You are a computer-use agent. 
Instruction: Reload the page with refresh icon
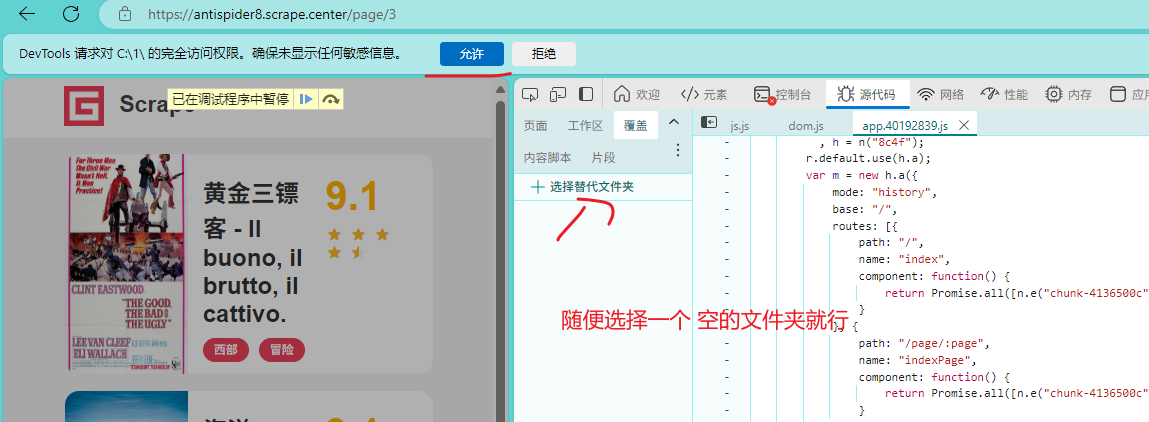71,13
